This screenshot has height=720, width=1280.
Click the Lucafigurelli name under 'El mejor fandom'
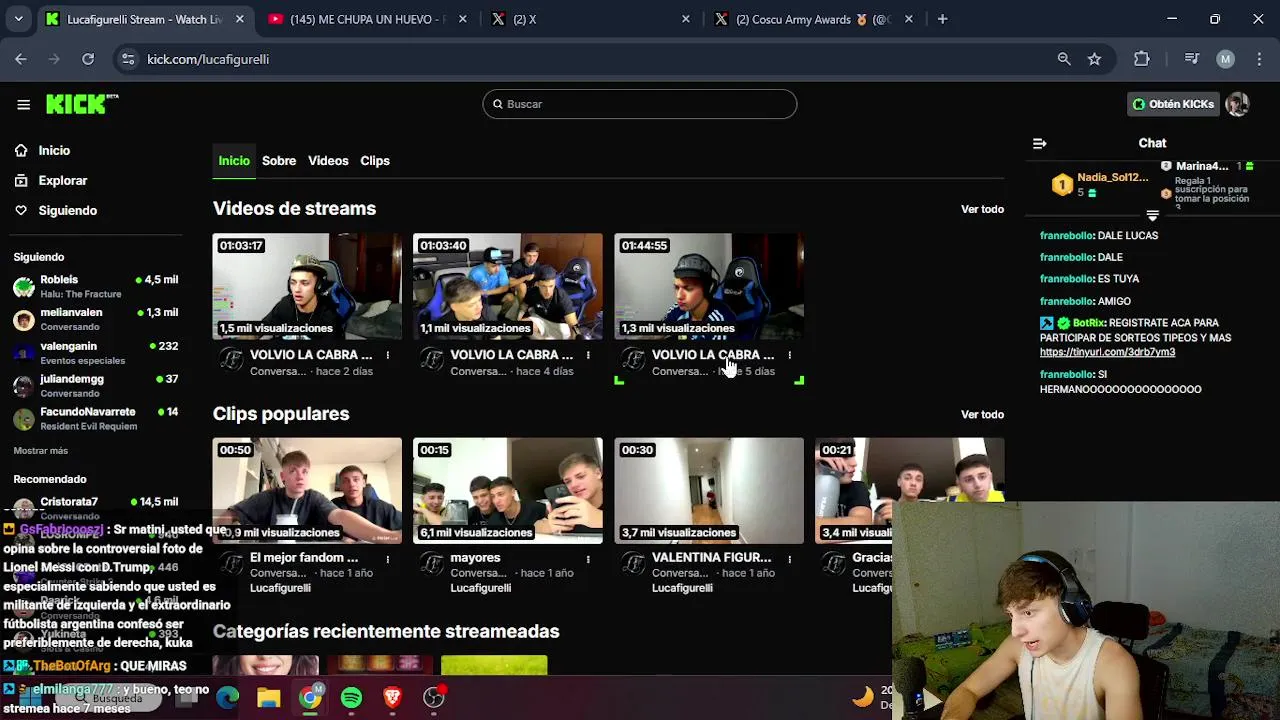click(x=280, y=588)
